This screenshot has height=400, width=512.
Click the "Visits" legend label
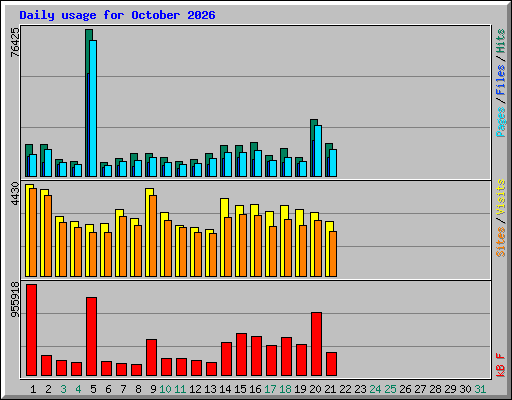[x=501, y=197]
